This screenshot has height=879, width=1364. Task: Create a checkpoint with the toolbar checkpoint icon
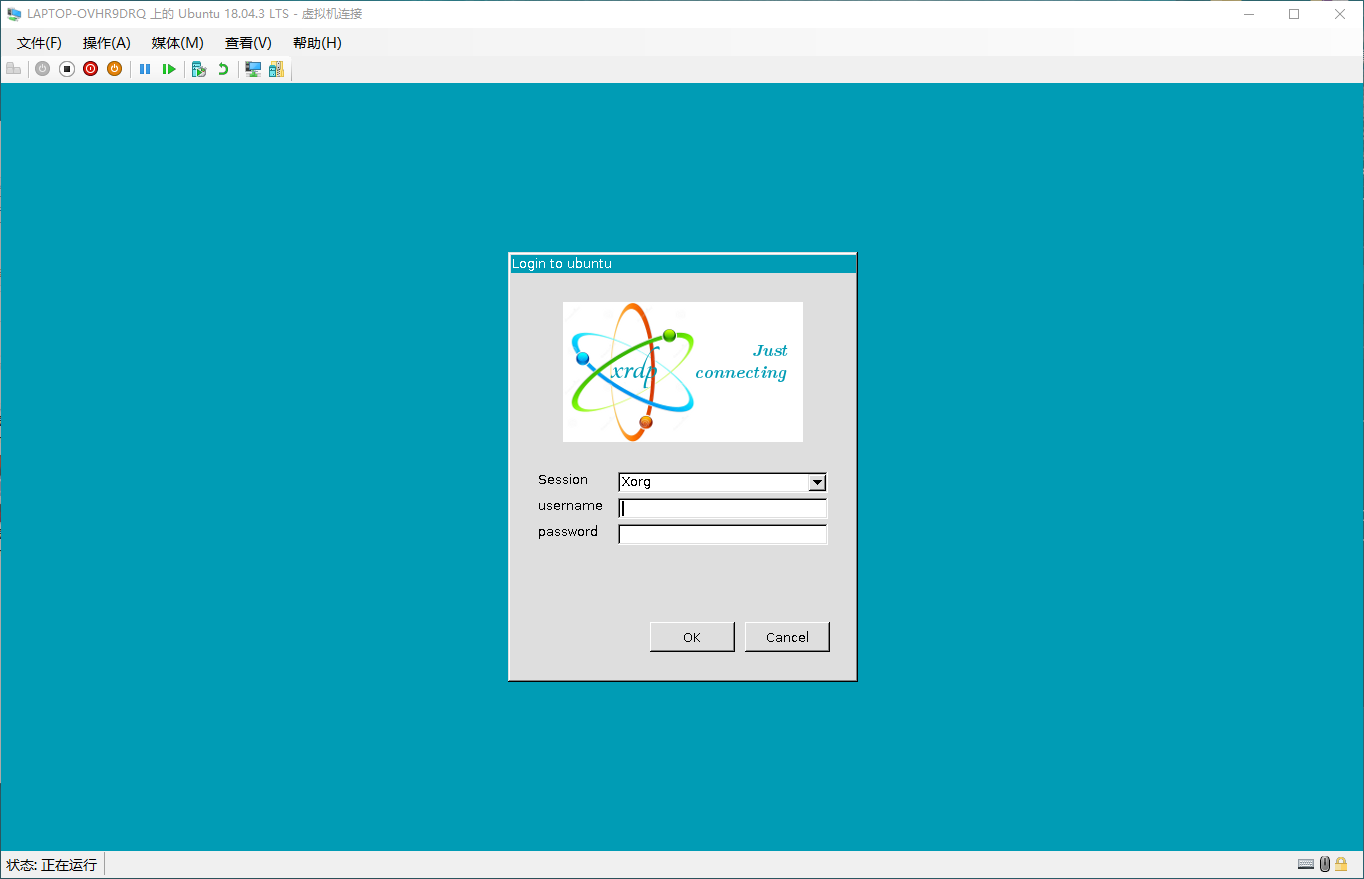pyautogui.click(x=199, y=69)
